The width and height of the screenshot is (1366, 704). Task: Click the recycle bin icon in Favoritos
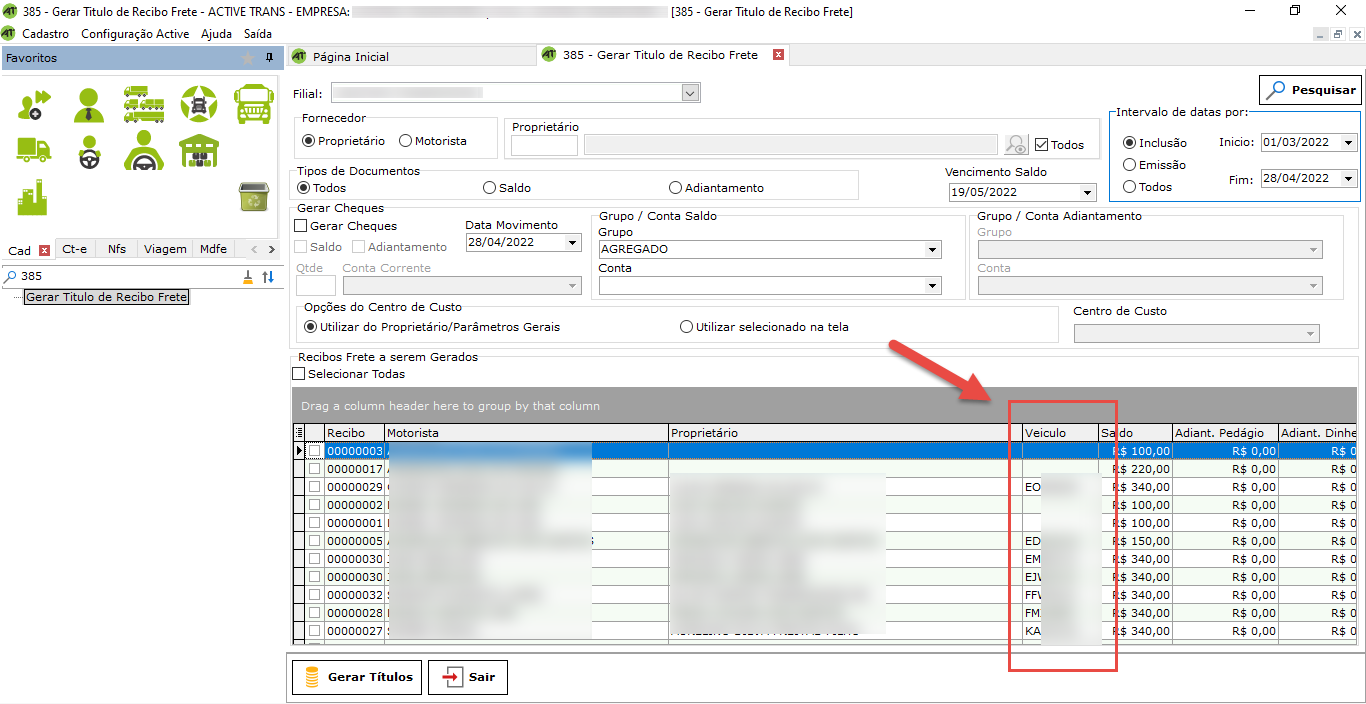pyautogui.click(x=252, y=197)
